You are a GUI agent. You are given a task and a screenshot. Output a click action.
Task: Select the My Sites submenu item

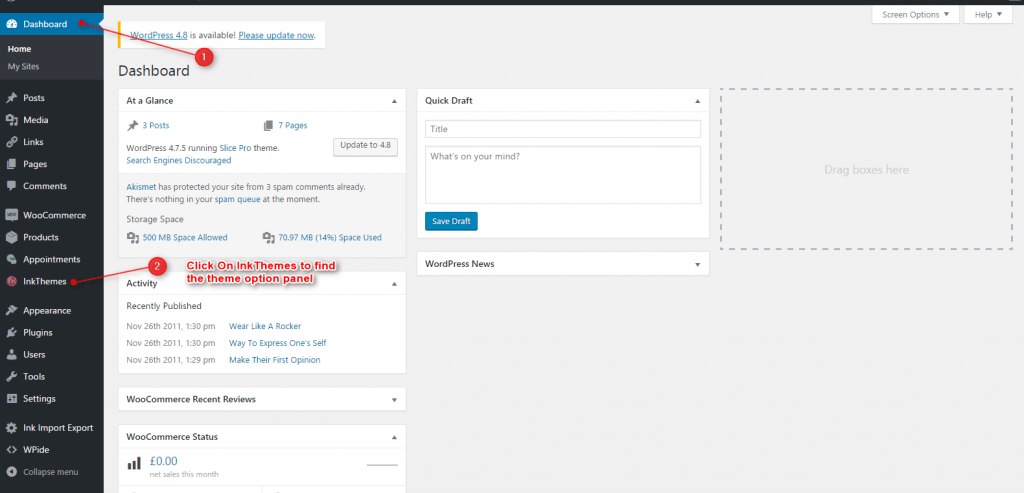[x=24, y=67]
